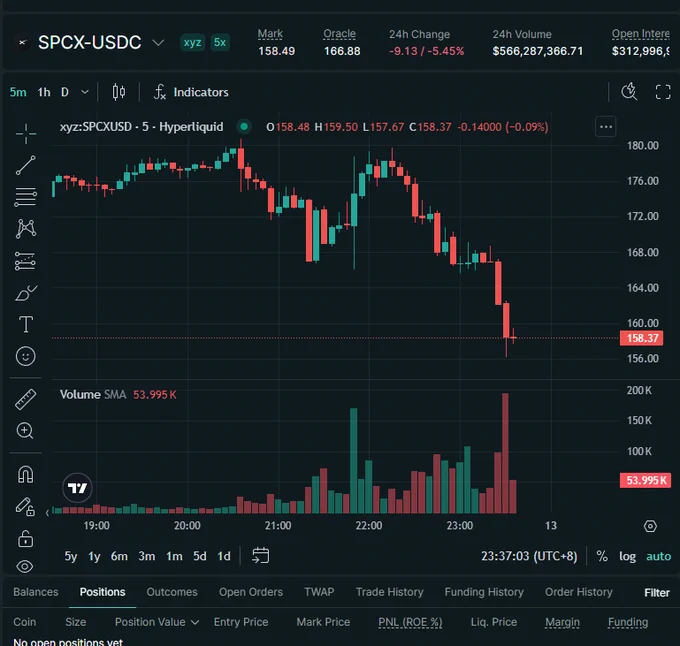Switch to the Outcomes tab
The height and width of the screenshot is (646, 680).
pos(172,592)
